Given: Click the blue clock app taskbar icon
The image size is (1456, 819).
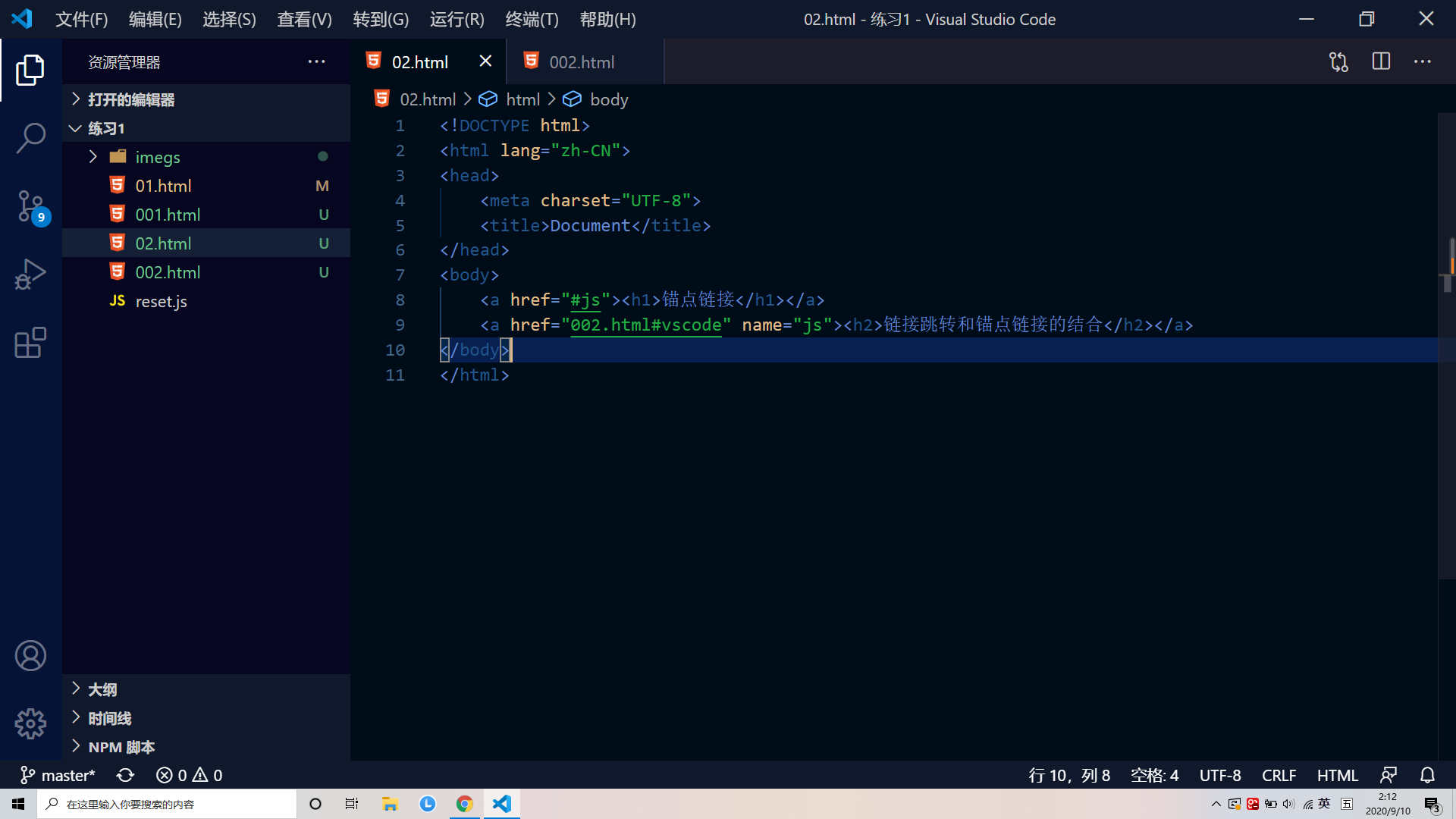Looking at the screenshot, I should click(x=428, y=804).
